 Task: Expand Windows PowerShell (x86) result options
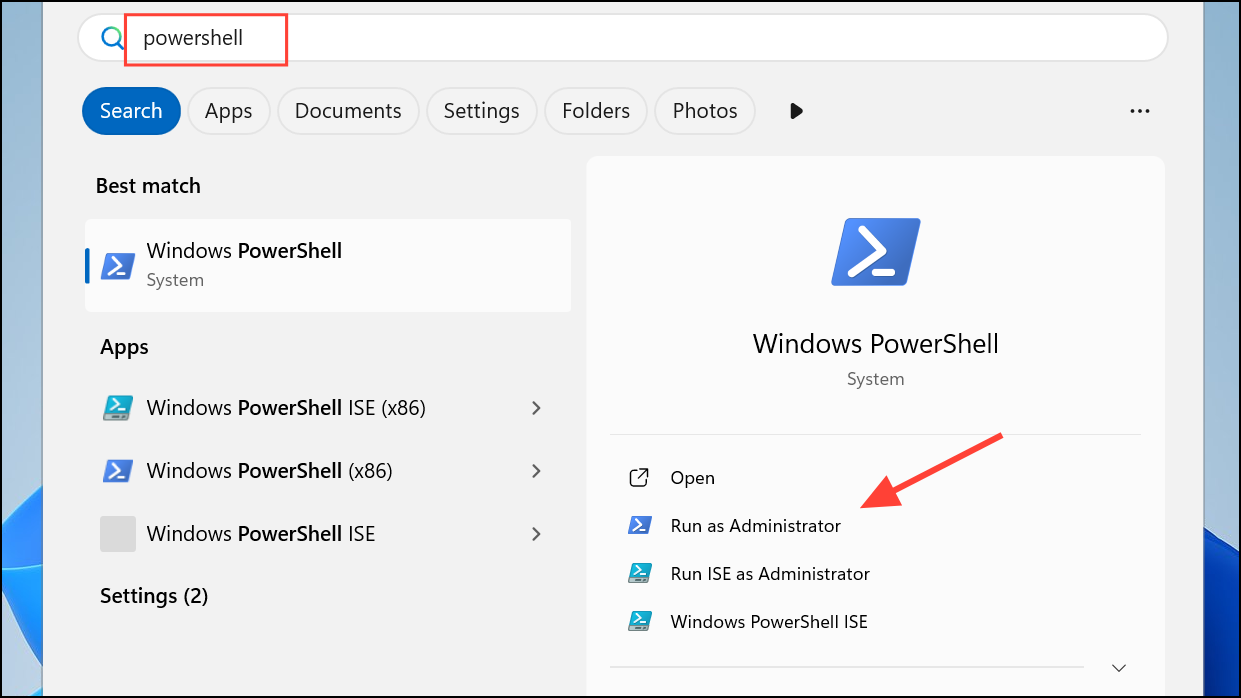pos(536,470)
